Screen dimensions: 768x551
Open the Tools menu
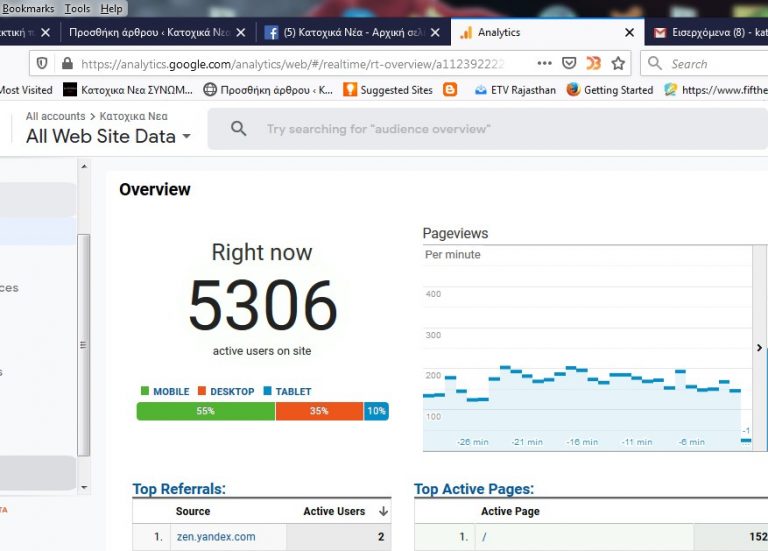77,8
